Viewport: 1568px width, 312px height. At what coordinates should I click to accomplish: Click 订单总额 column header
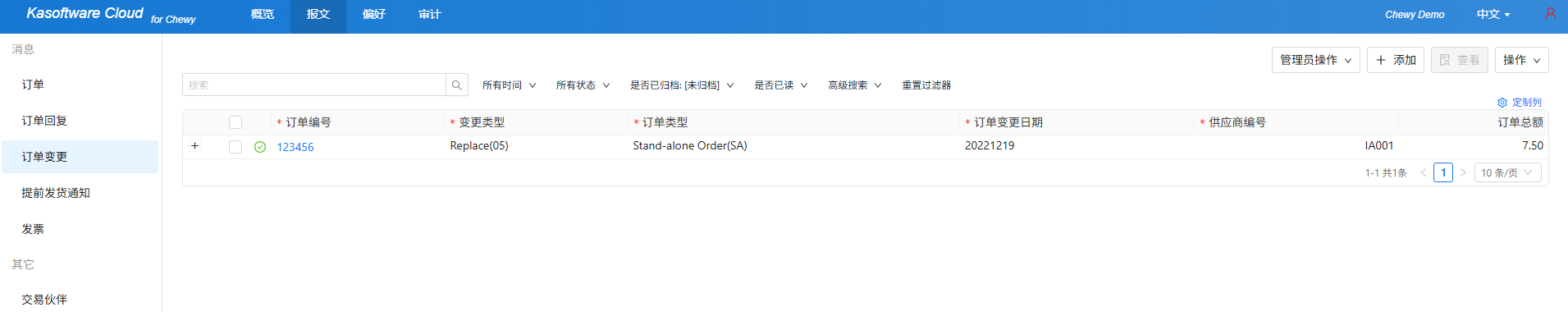click(1520, 122)
